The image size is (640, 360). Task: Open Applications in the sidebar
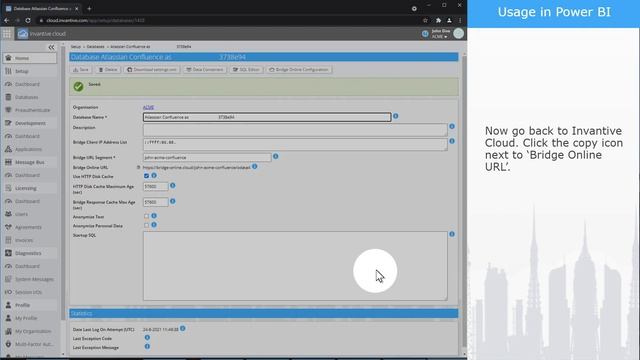30,149
